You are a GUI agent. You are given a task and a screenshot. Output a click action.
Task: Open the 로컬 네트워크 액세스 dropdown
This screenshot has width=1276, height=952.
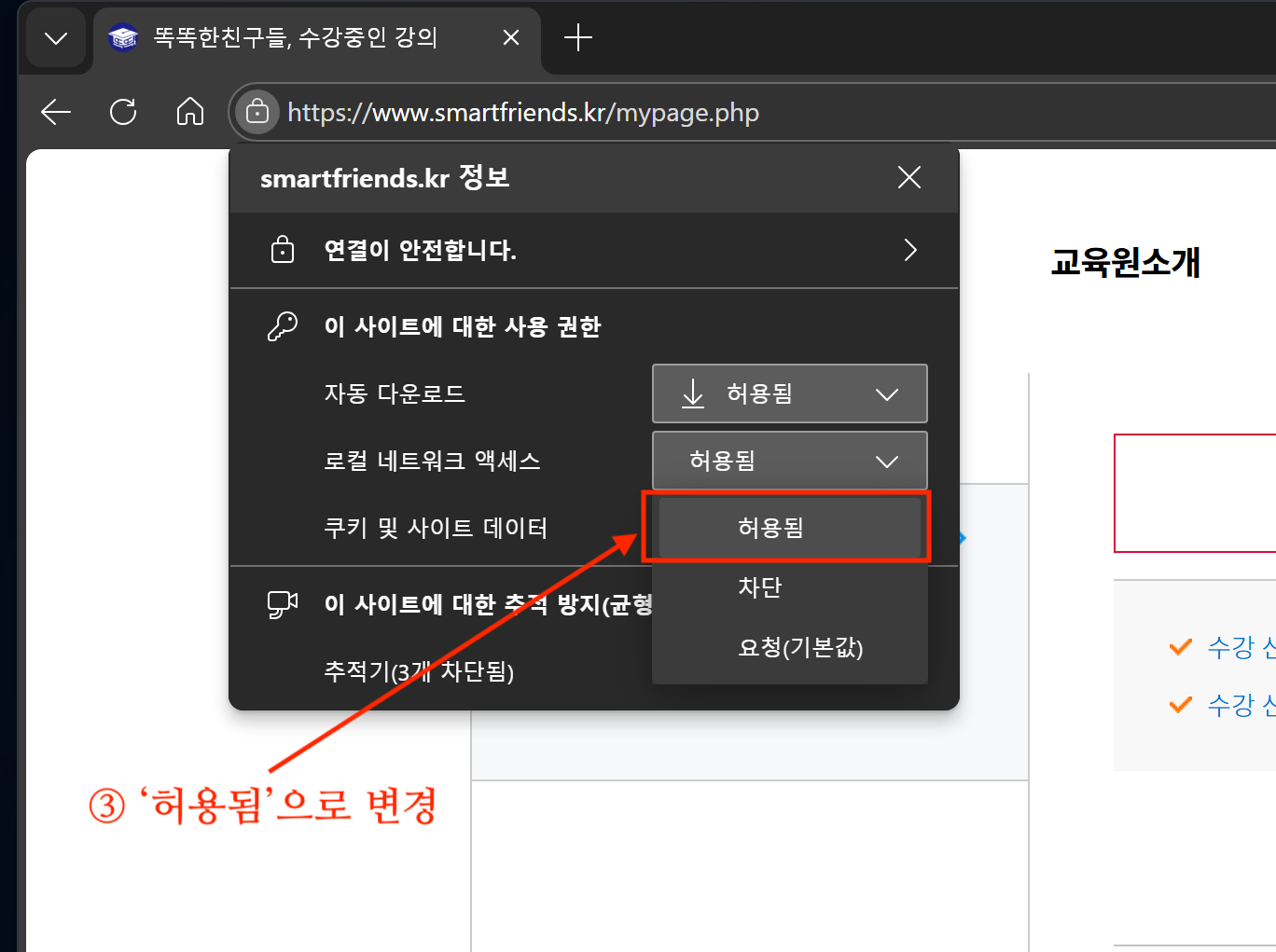(x=789, y=461)
